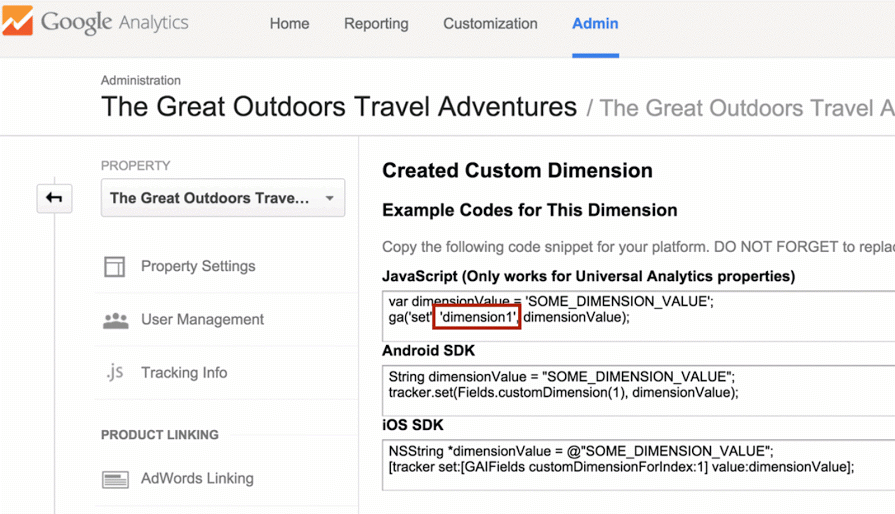The height and width of the screenshot is (514, 895).
Task: Click the 'iOS SDK' label
Action: click(413, 425)
